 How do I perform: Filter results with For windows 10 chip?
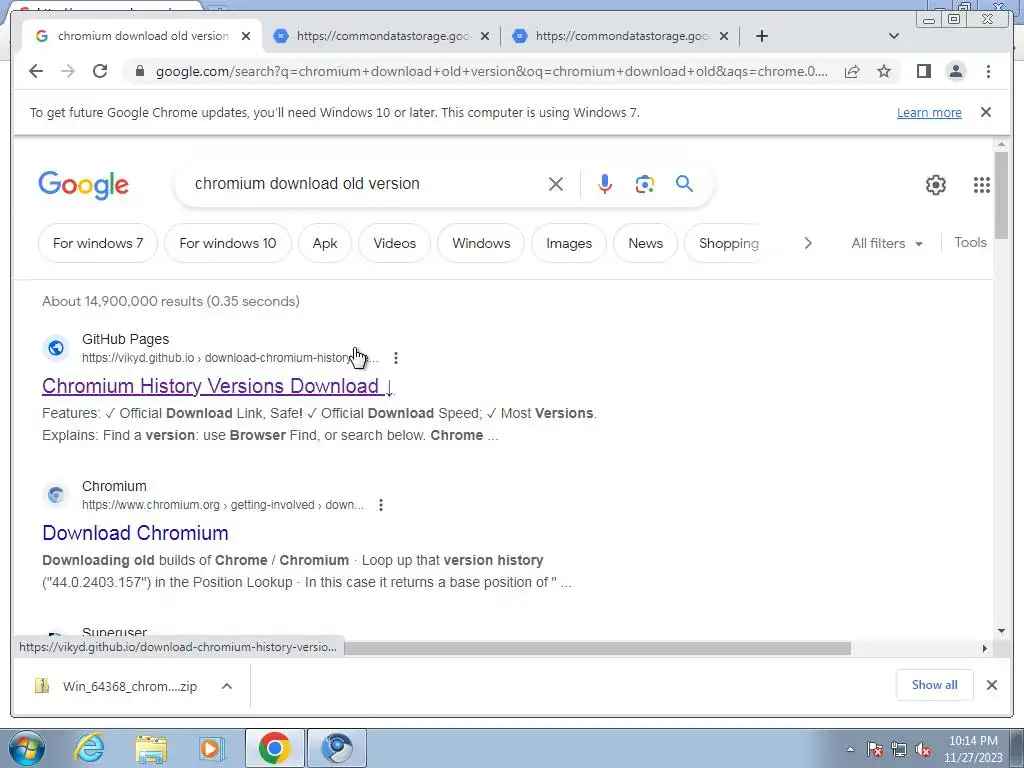[227, 243]
